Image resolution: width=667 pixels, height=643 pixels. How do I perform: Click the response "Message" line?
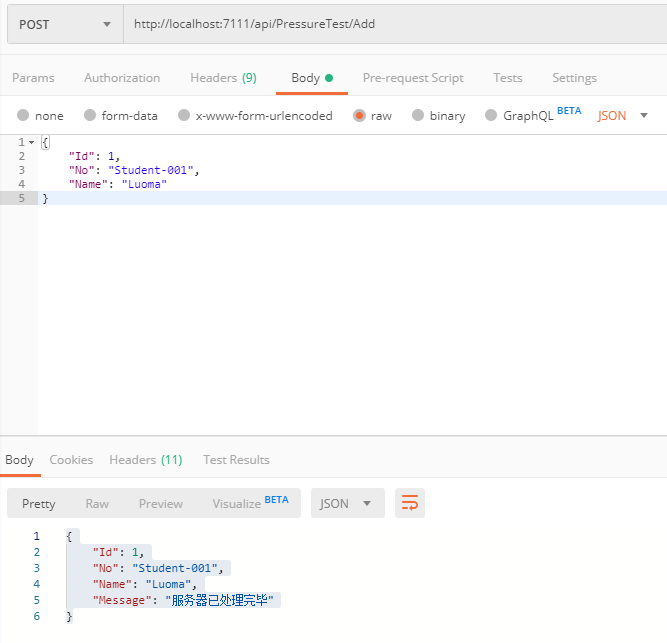(x=183, y=600)
